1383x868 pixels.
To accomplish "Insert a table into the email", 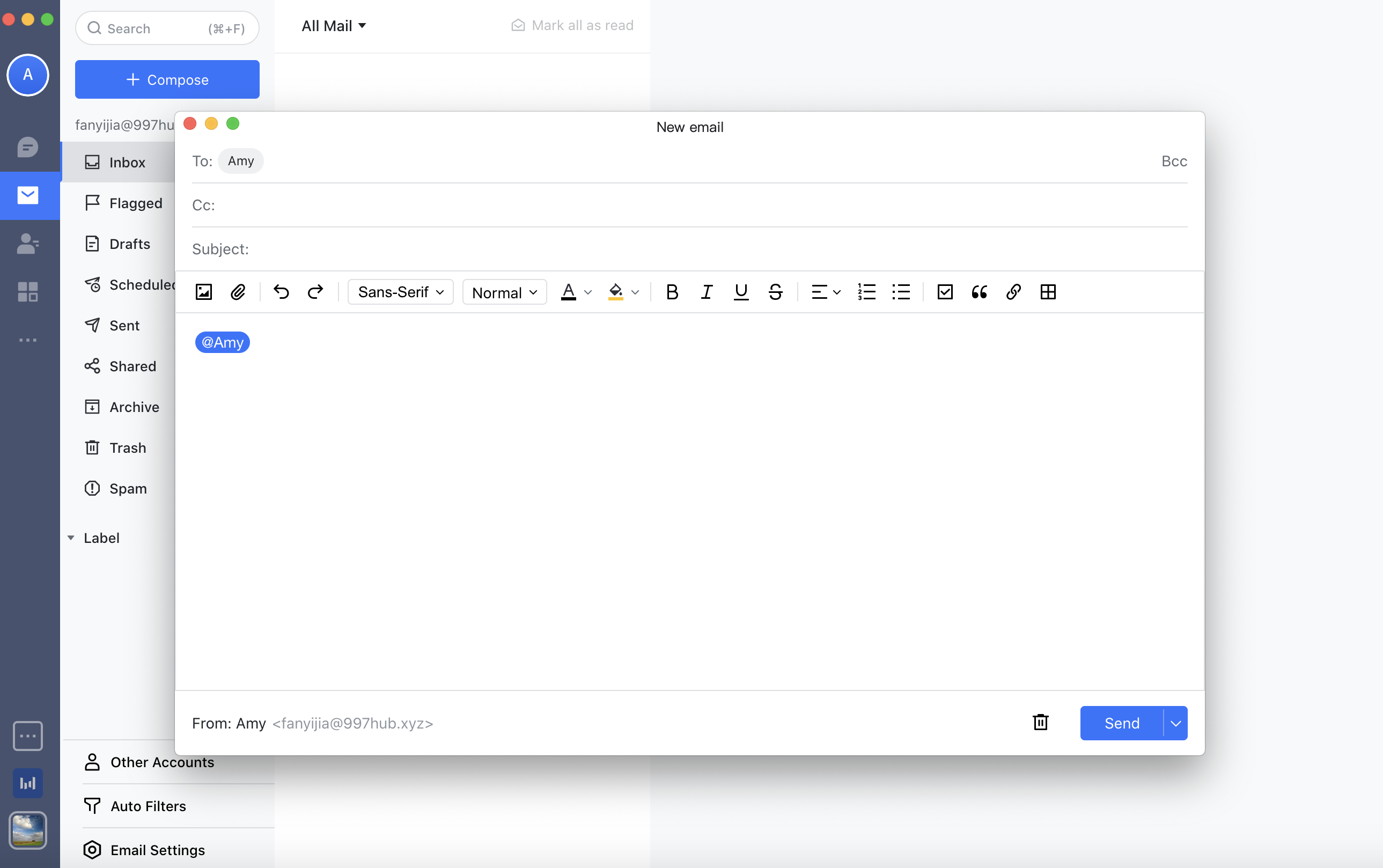I will tap(1048, 292).
